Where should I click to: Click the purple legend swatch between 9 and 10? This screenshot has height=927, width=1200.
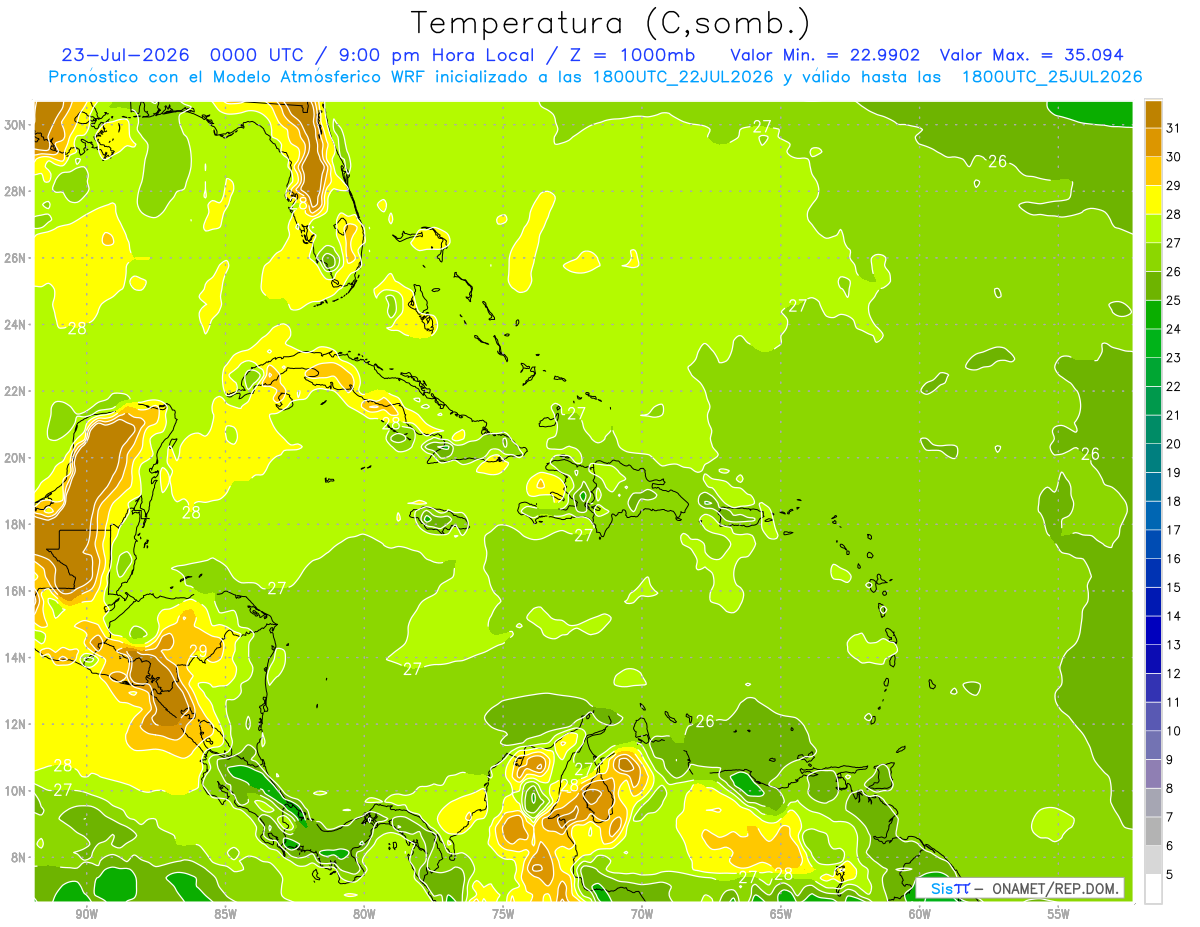1153,745
